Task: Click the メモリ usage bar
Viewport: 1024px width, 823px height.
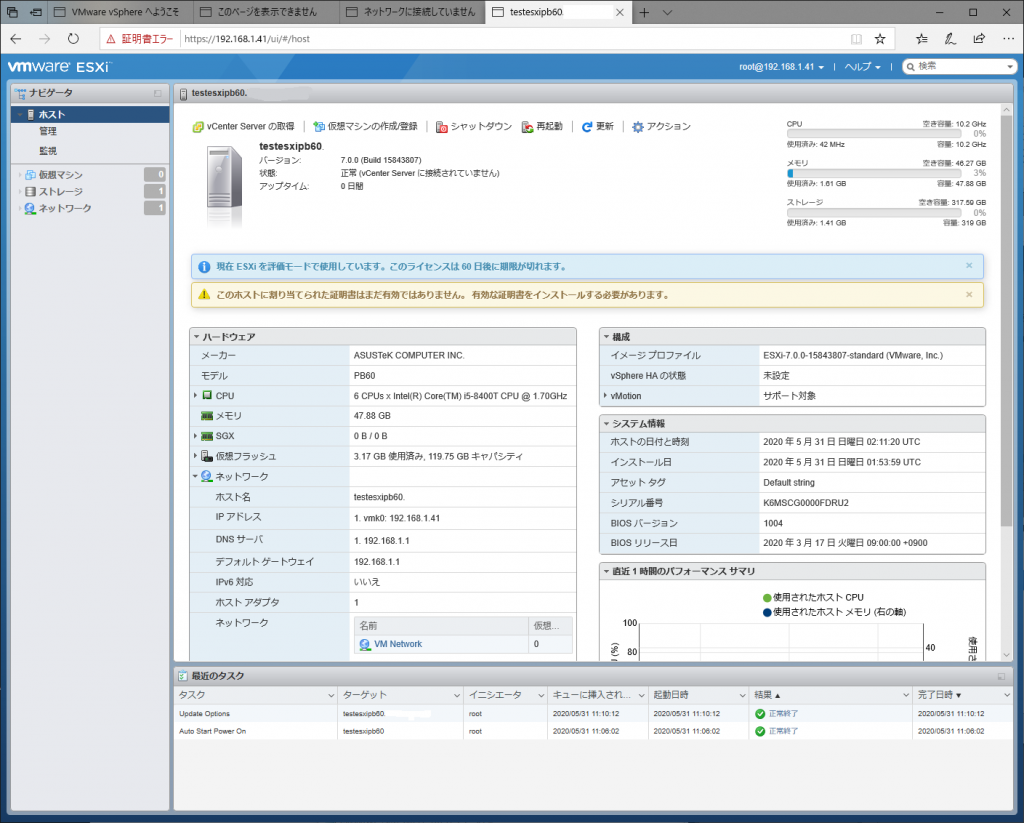Action: point(874,174)
